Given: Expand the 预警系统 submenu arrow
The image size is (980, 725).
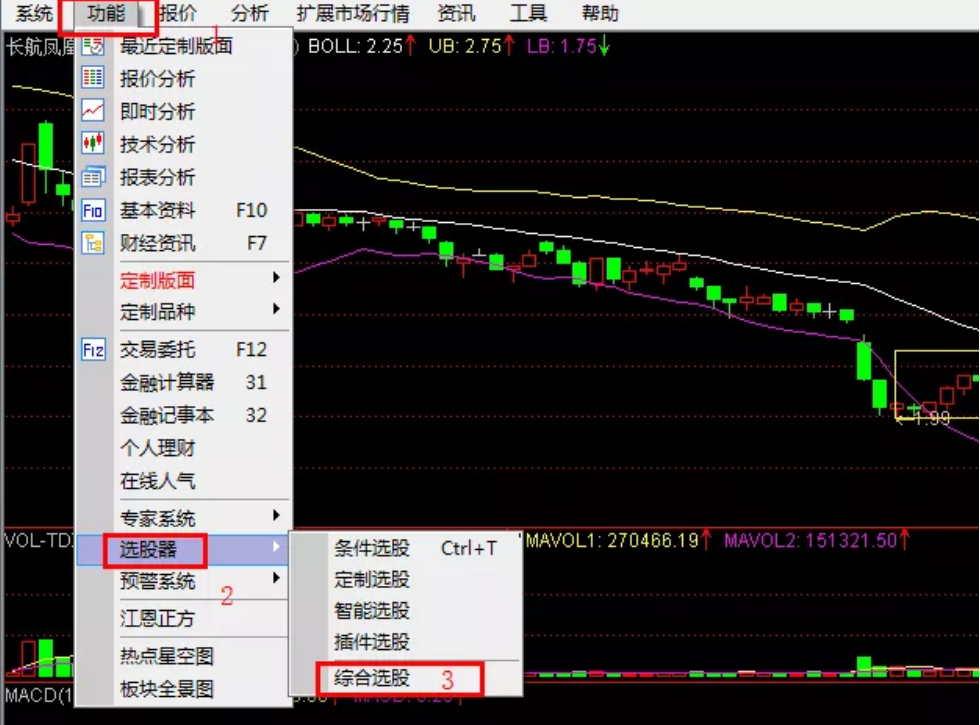Looking at the screenshot, I should coord(276,578).
